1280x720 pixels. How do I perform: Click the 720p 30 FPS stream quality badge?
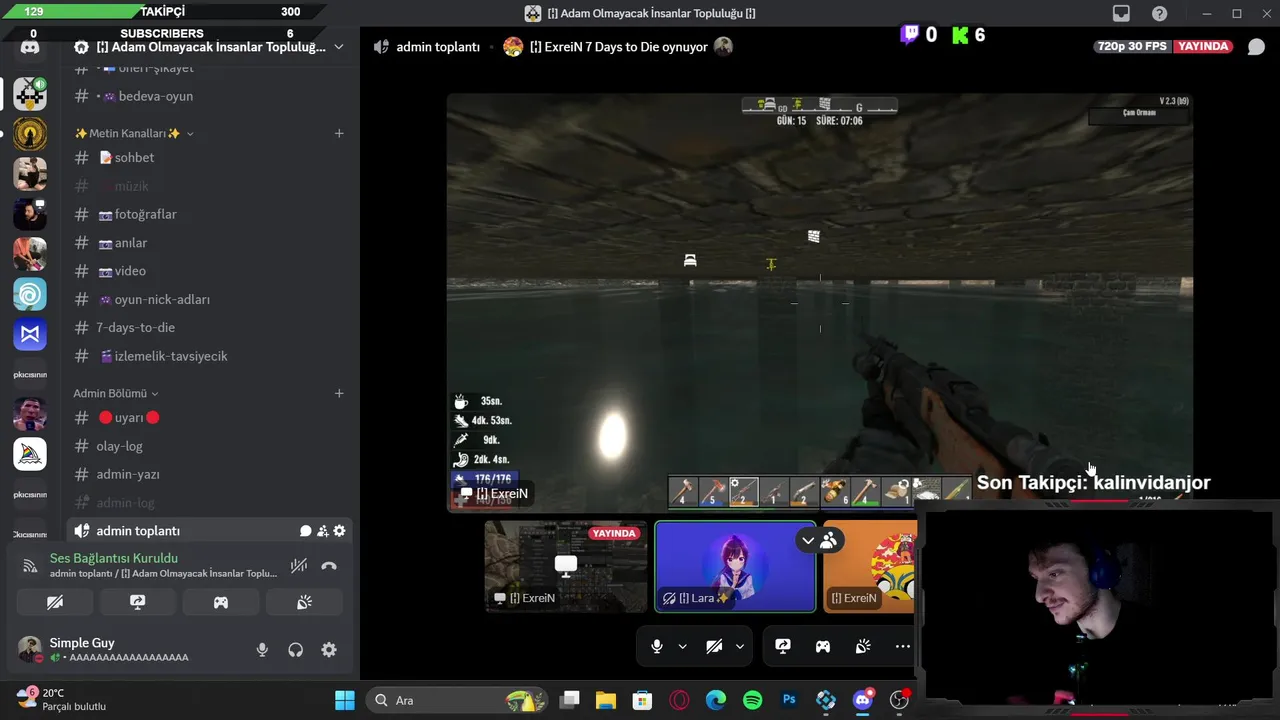point(1134,47)
